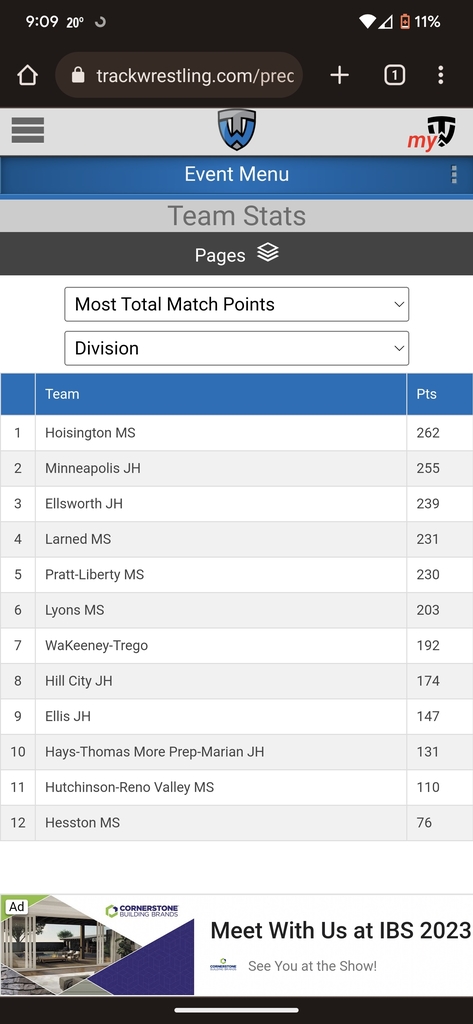Open the tab switcher
Image resolution: width=473 pixels, height=1024 pixels.
point(395,76)
